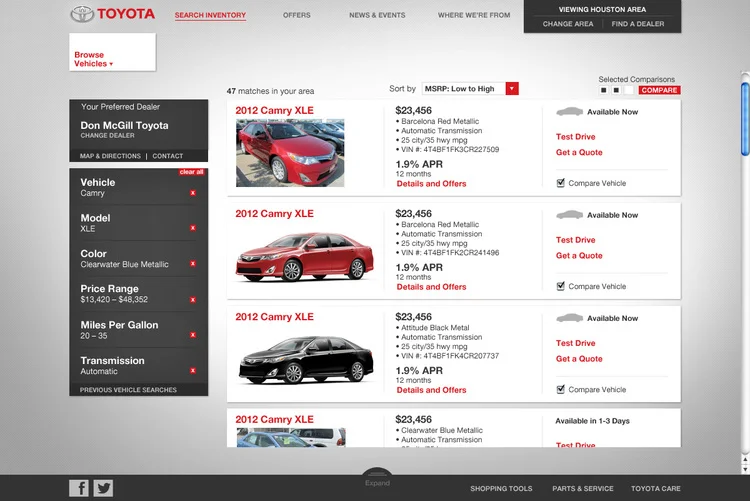Click clear all filters button
Image resolution: width=750 pixels, height=501 pixels.
click(192, 172)
